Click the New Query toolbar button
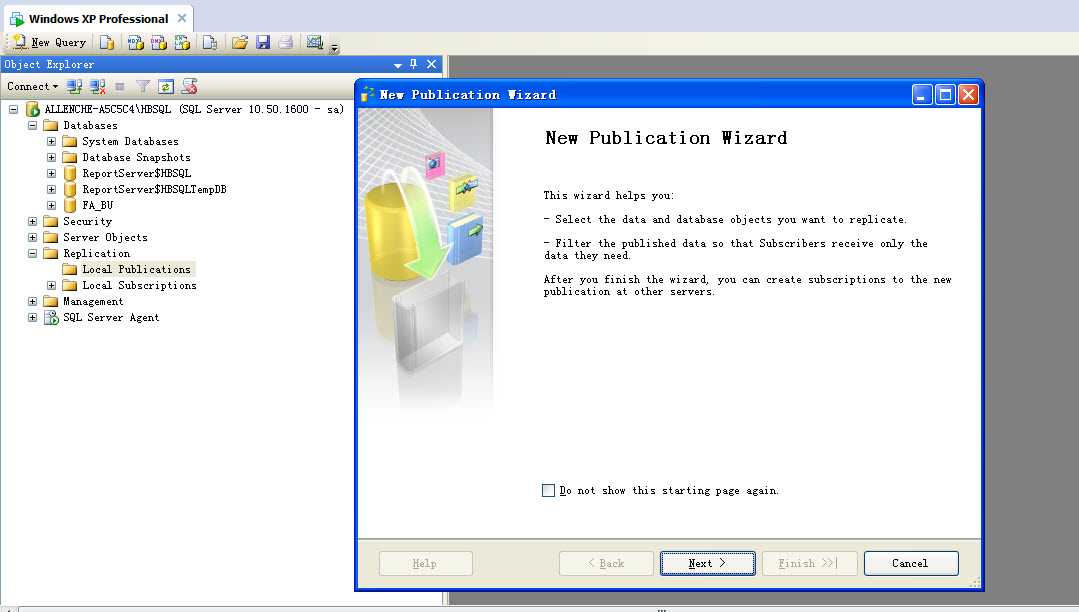The image size is (1079, 612). (50, 42)
